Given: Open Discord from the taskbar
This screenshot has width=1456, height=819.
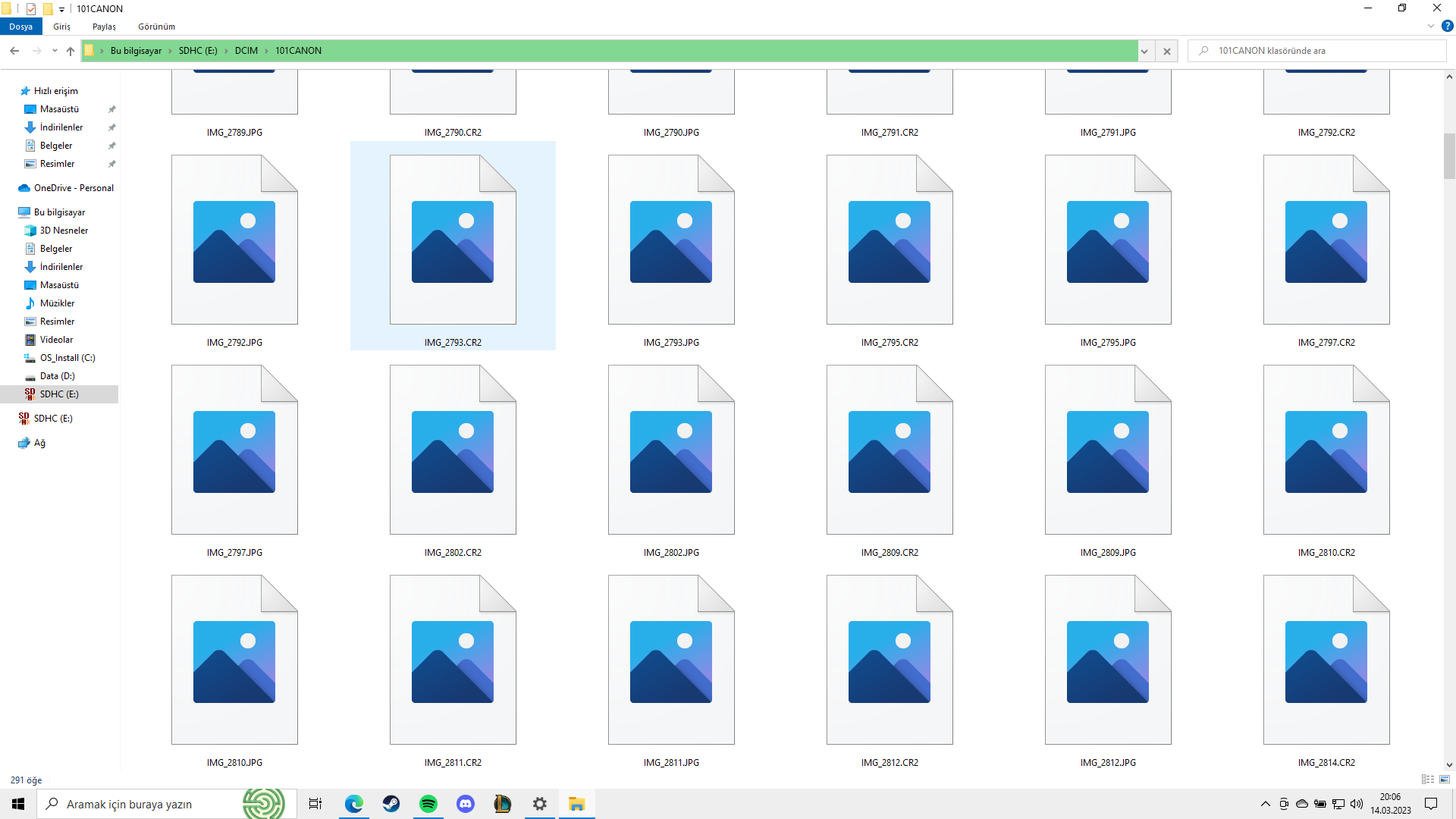Looking at the screenshot, I should tap(466, 804).
